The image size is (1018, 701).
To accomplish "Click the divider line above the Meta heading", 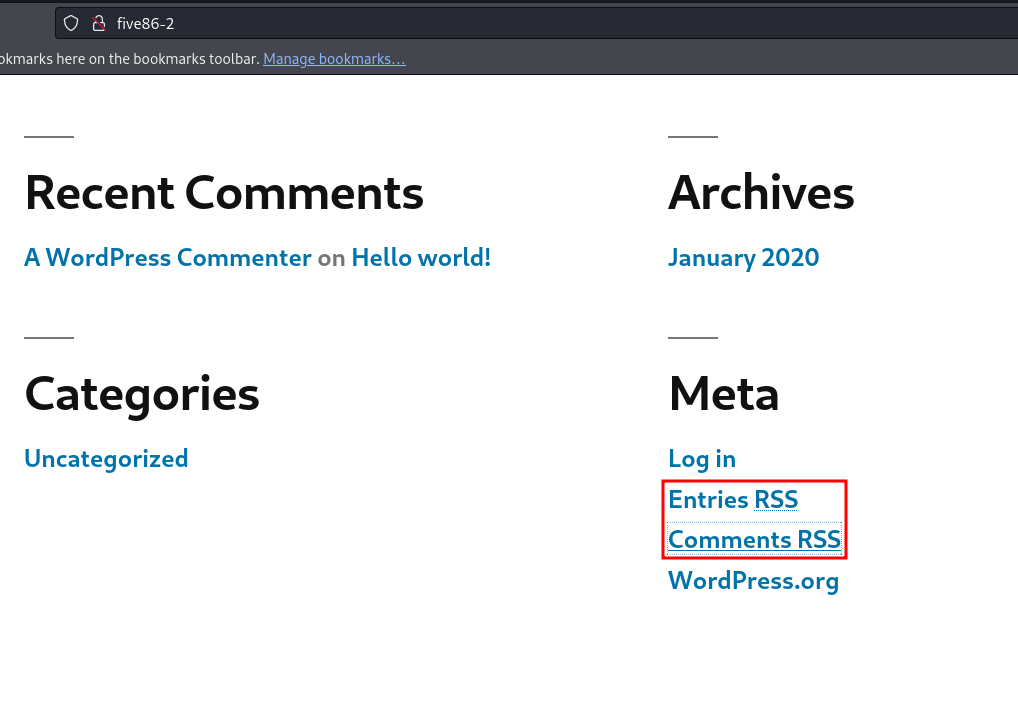I will [x=693, y=338].
